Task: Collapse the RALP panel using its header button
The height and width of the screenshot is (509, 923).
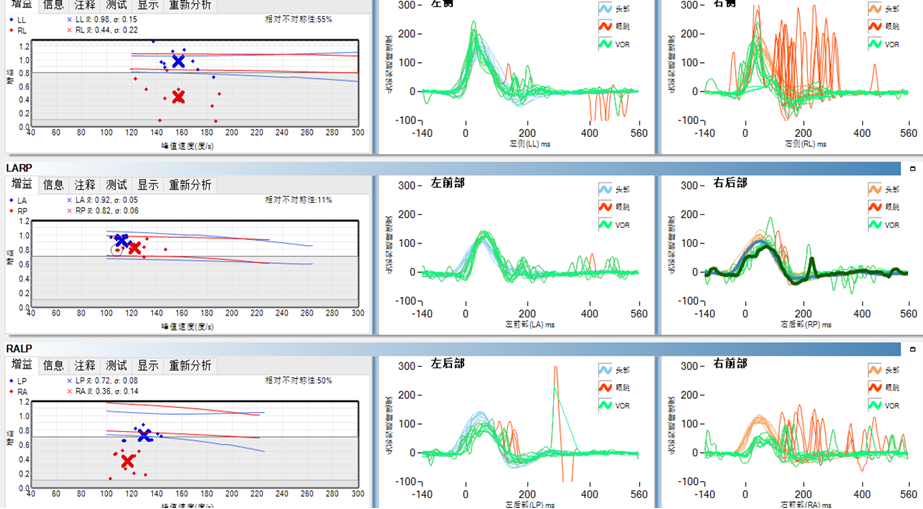Action: pyautogui.click(x=913, y=349)
